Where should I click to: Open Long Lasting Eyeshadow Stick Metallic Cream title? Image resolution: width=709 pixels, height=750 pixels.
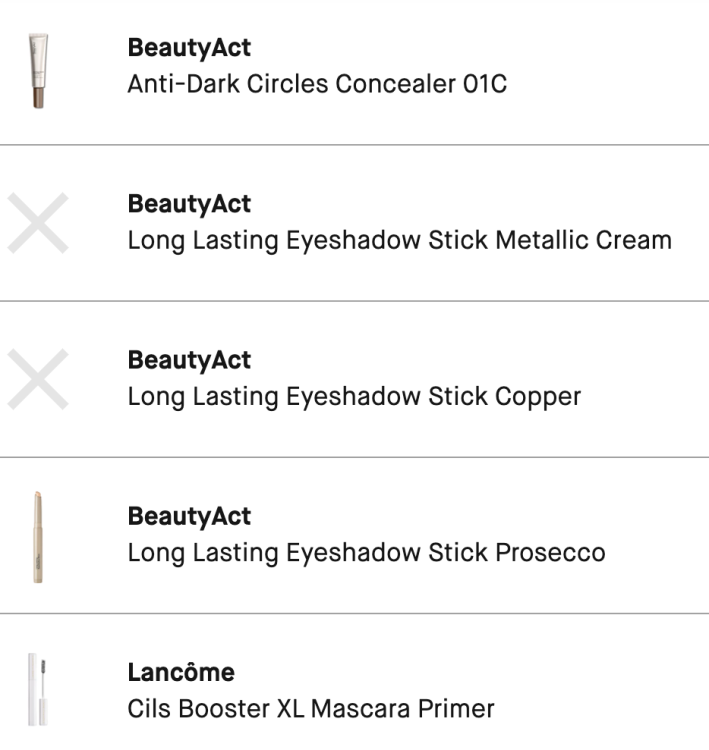tap(399, 240)
